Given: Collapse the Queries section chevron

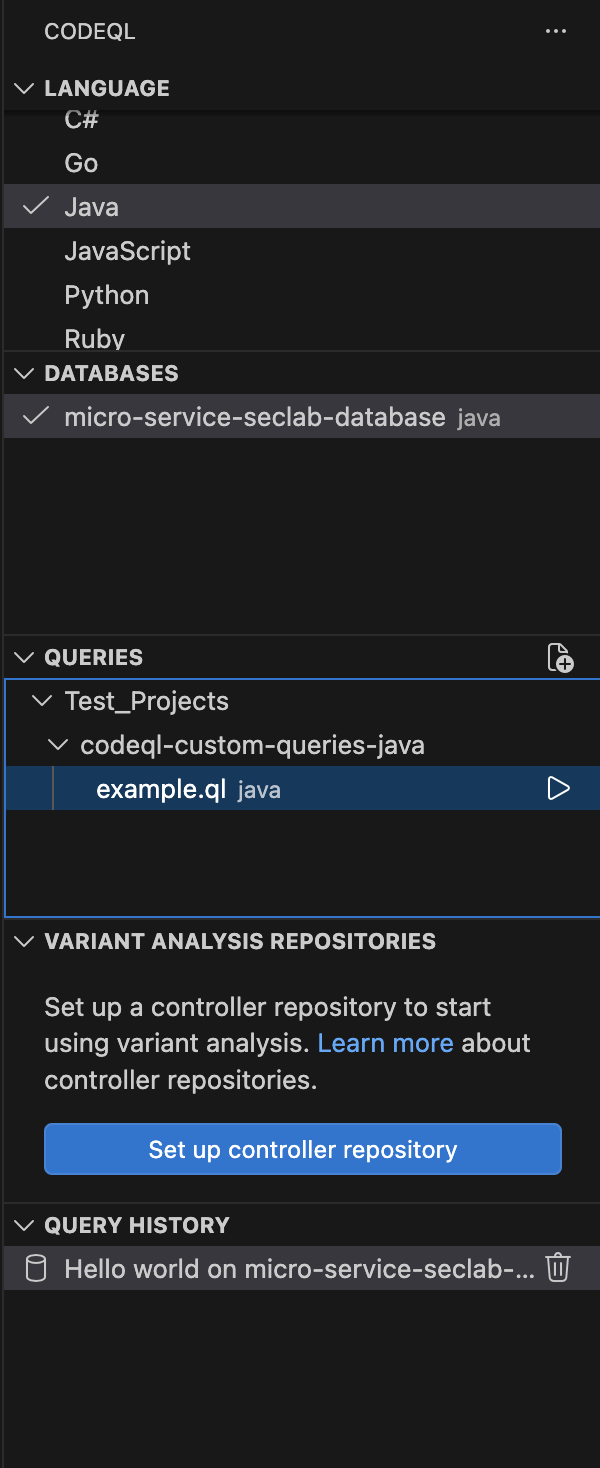Looking at the screenshot, I should 24,657.
